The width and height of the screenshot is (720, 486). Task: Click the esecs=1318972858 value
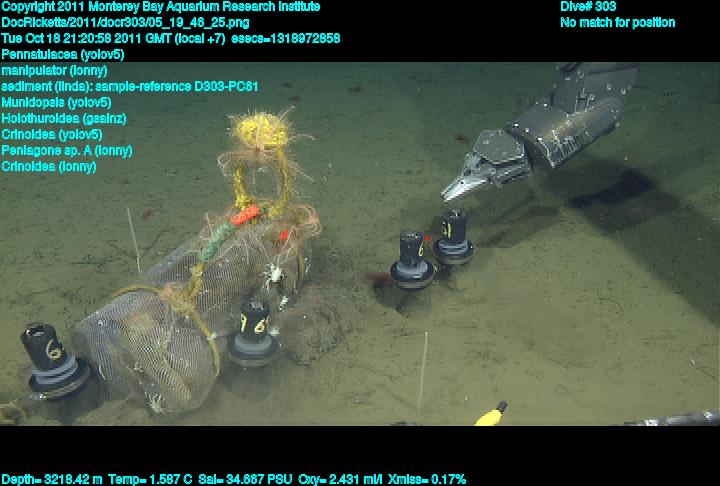286,39
